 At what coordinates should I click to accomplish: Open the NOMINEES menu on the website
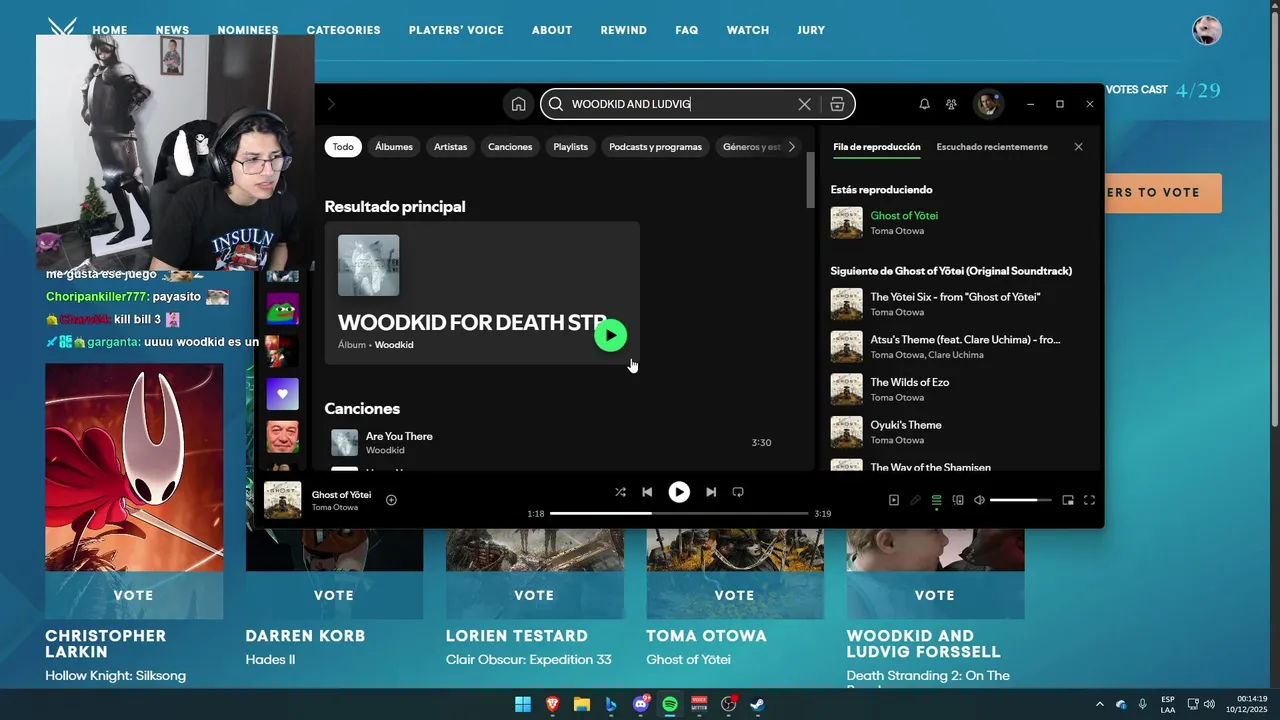(x=248, y=30)
